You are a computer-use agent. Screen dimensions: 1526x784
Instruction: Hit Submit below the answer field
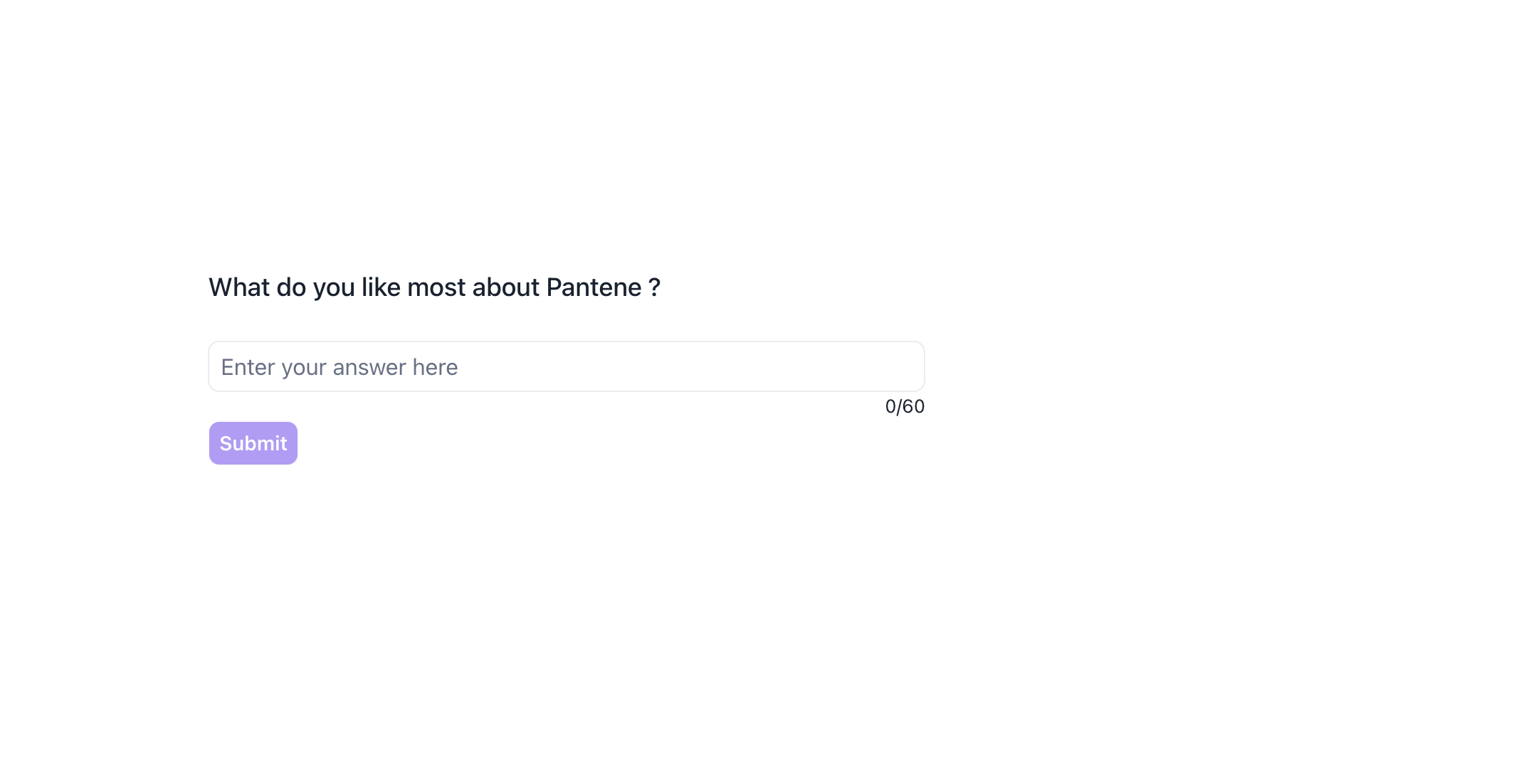pyautogui.click(x=253, y=443)
